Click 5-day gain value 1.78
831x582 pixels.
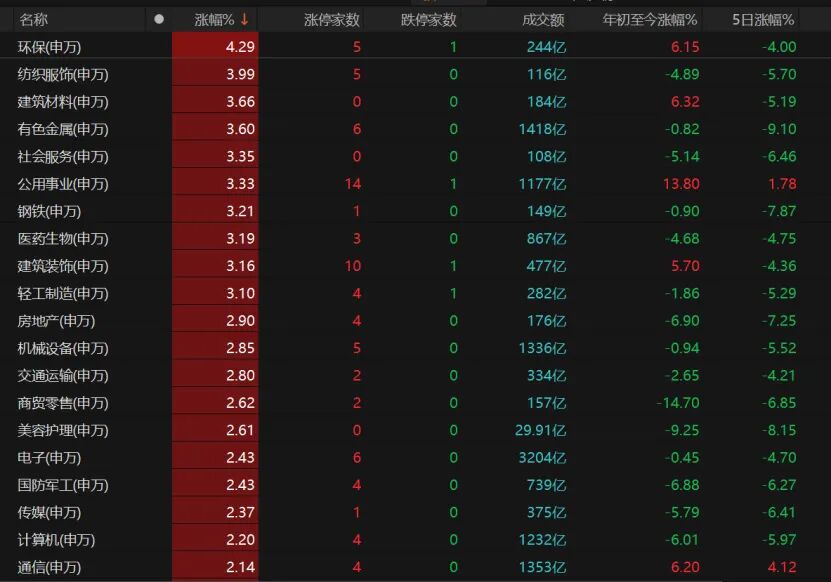[x=782, y=184]
